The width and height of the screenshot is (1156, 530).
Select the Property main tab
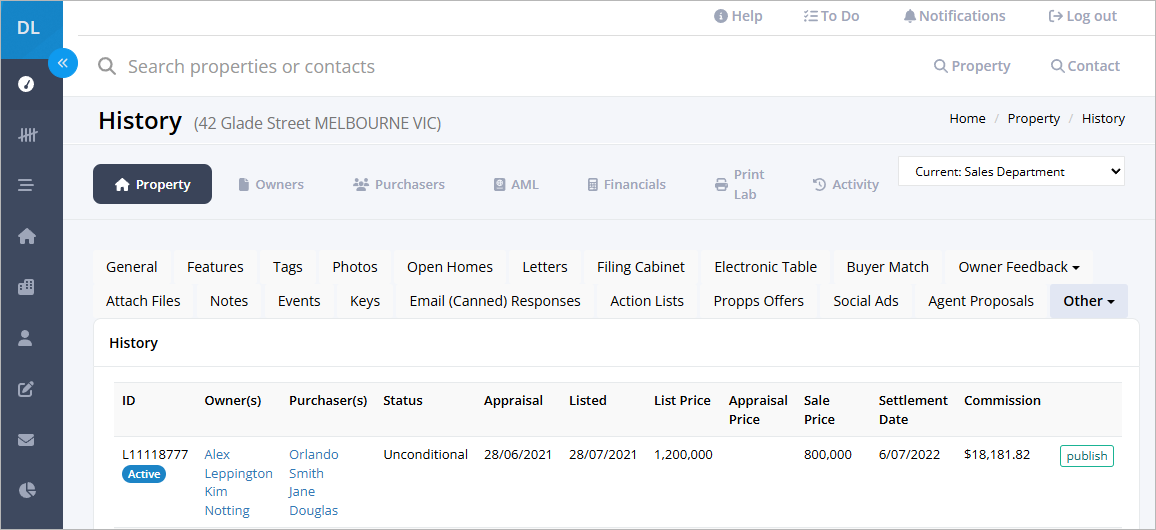153,184
